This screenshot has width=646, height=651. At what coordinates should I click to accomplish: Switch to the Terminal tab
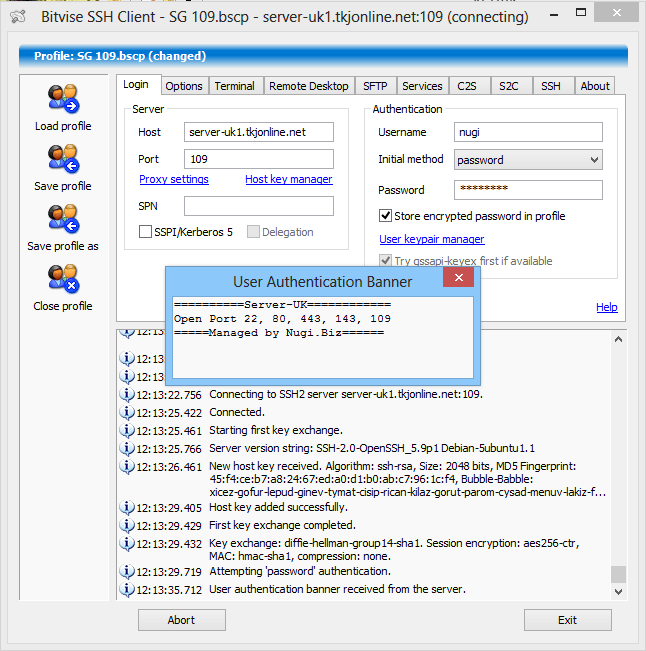coord(235,86)
